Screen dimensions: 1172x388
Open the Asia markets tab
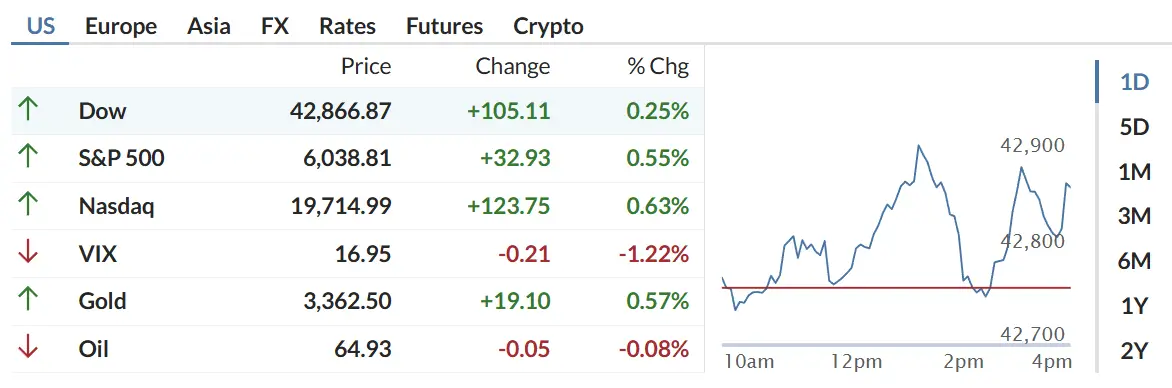coord(209,26)
